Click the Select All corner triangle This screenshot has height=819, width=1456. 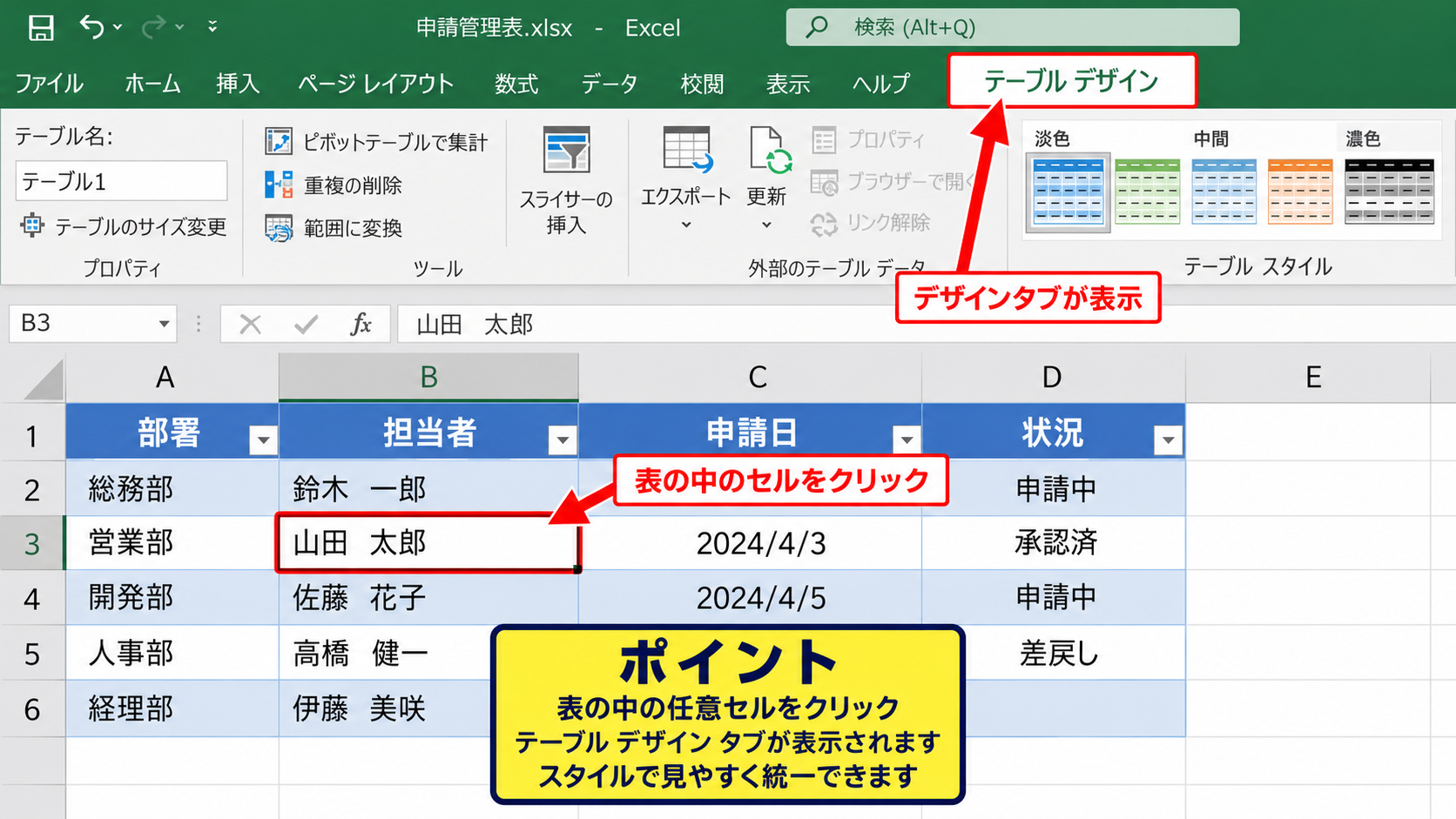coord(43,380)
